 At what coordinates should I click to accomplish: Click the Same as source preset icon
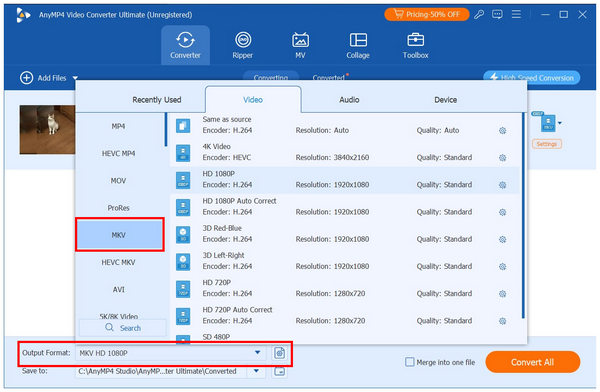(183, 126)
